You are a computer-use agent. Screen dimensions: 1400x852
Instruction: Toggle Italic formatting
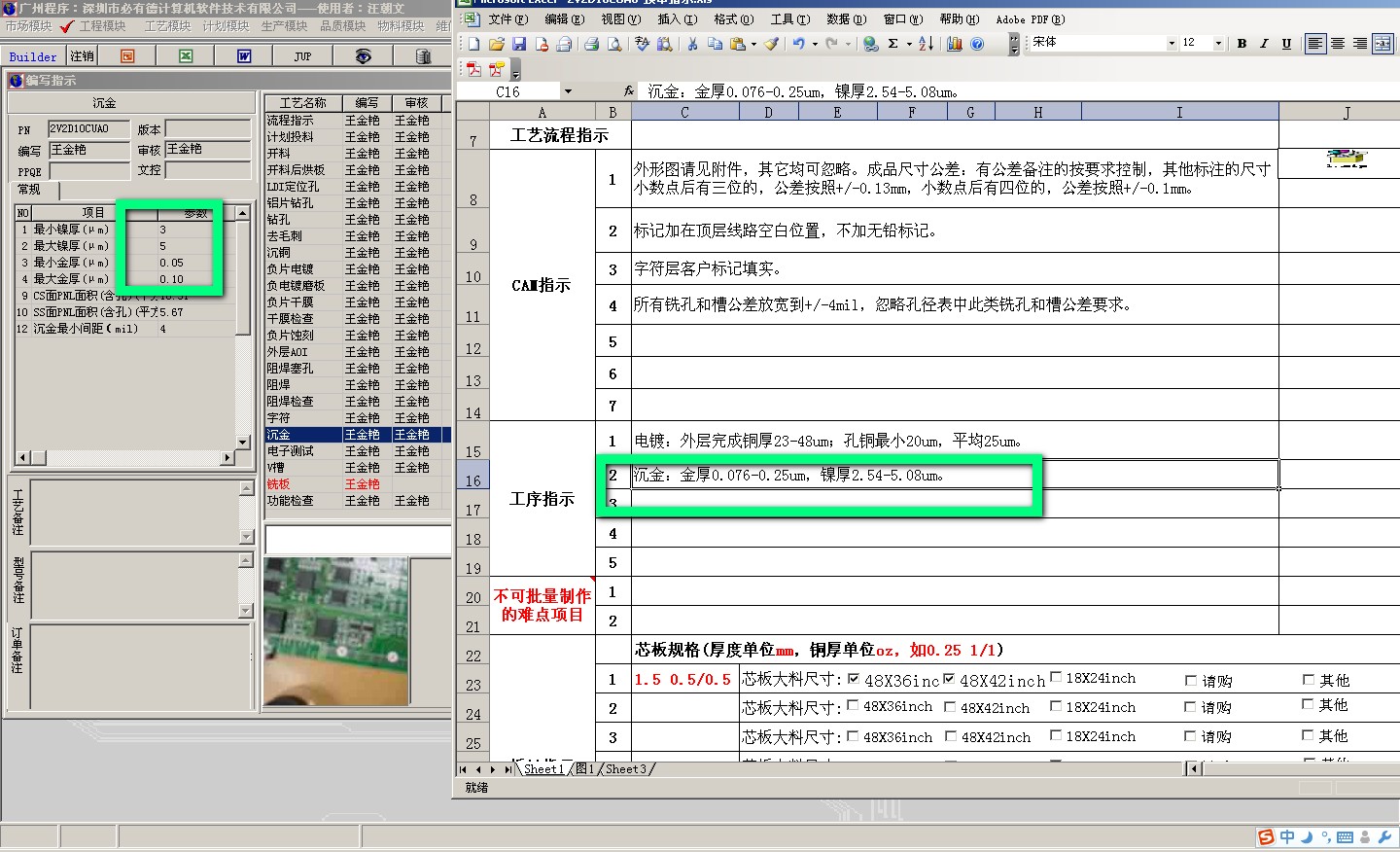pyautogui.click(x=1264, y=43)
